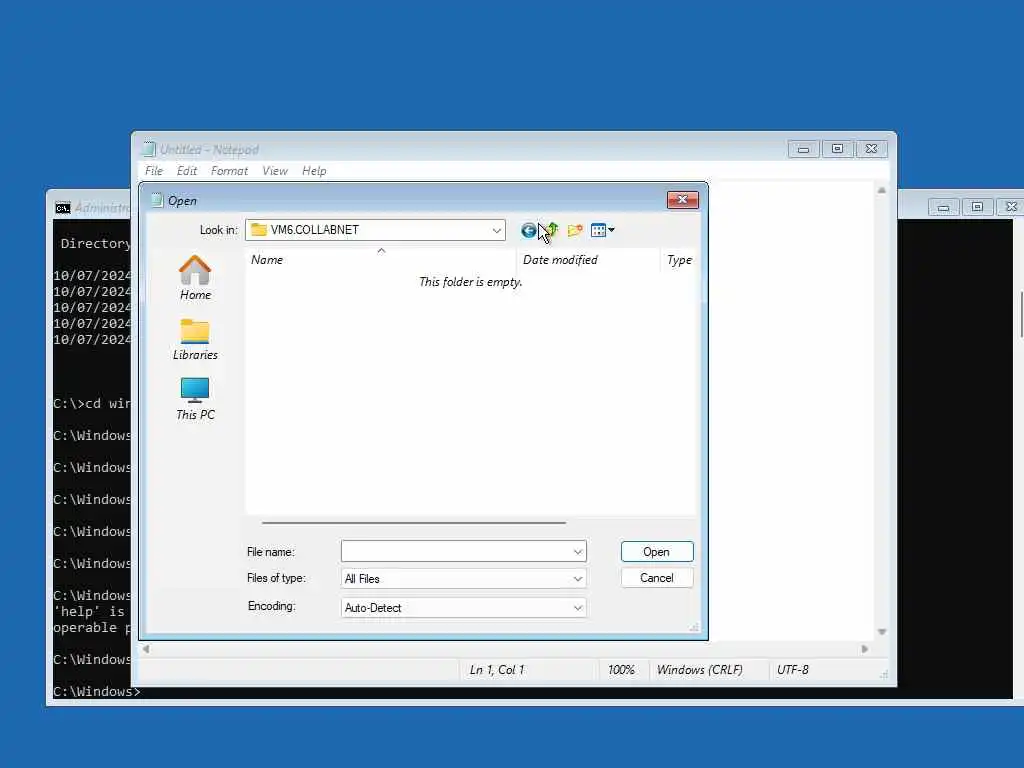Open the view menu dropdown arrow
The image size is (1024, 768).
[611, 230]
